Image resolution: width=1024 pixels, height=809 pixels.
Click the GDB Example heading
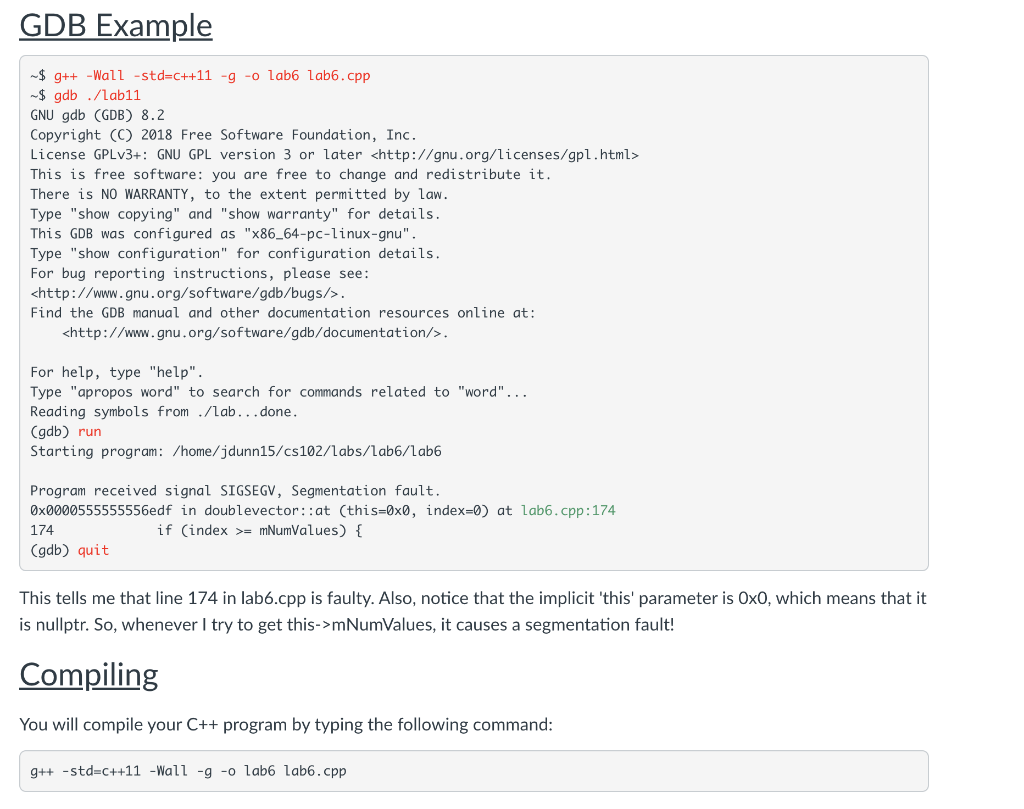pyautogui.click(x=116, y=26)
